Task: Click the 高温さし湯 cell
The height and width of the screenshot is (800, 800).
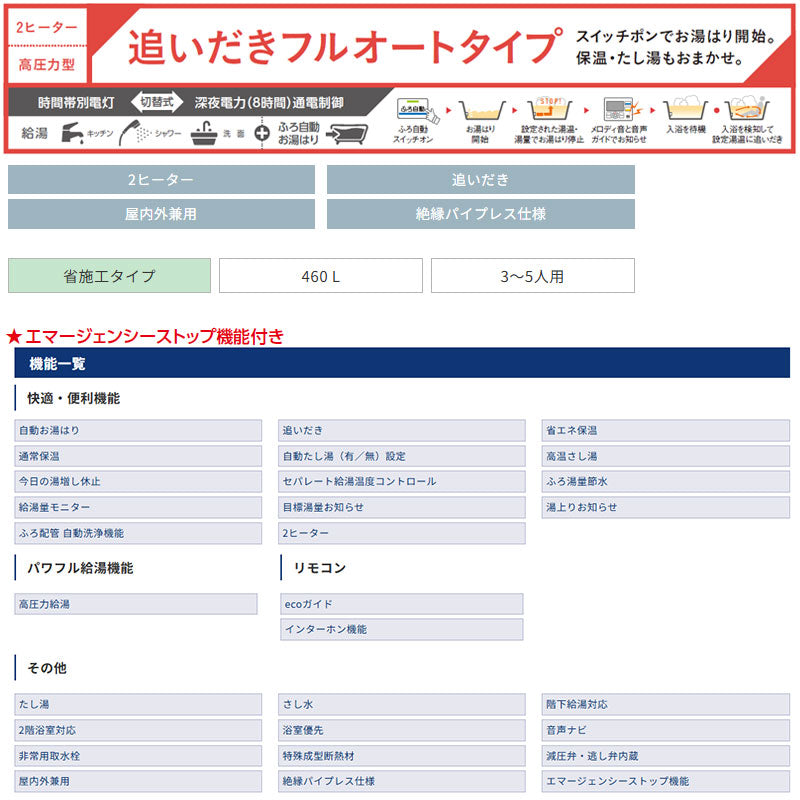Action: pos(666,456)
